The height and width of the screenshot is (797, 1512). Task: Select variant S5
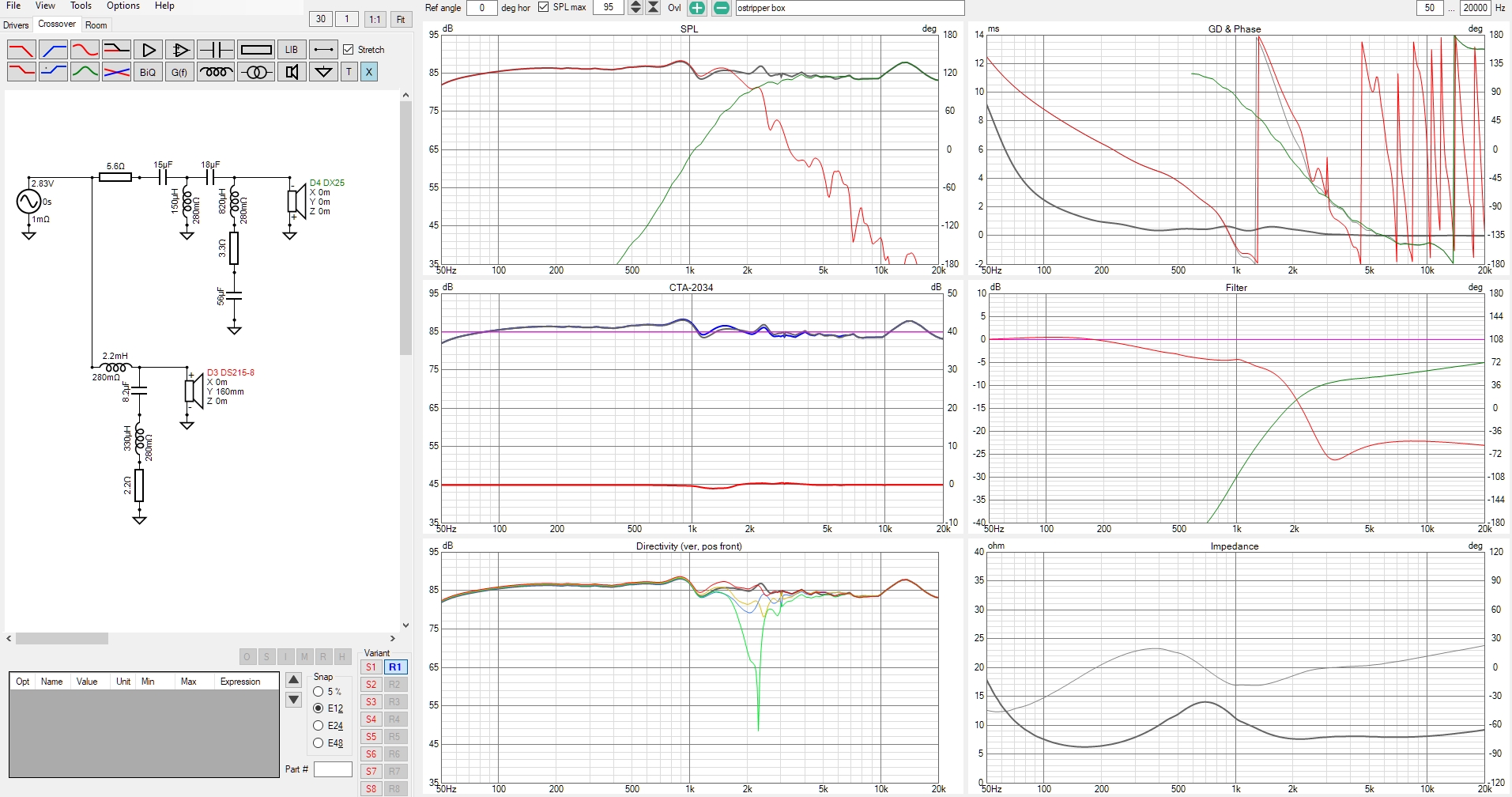[371, 737]
